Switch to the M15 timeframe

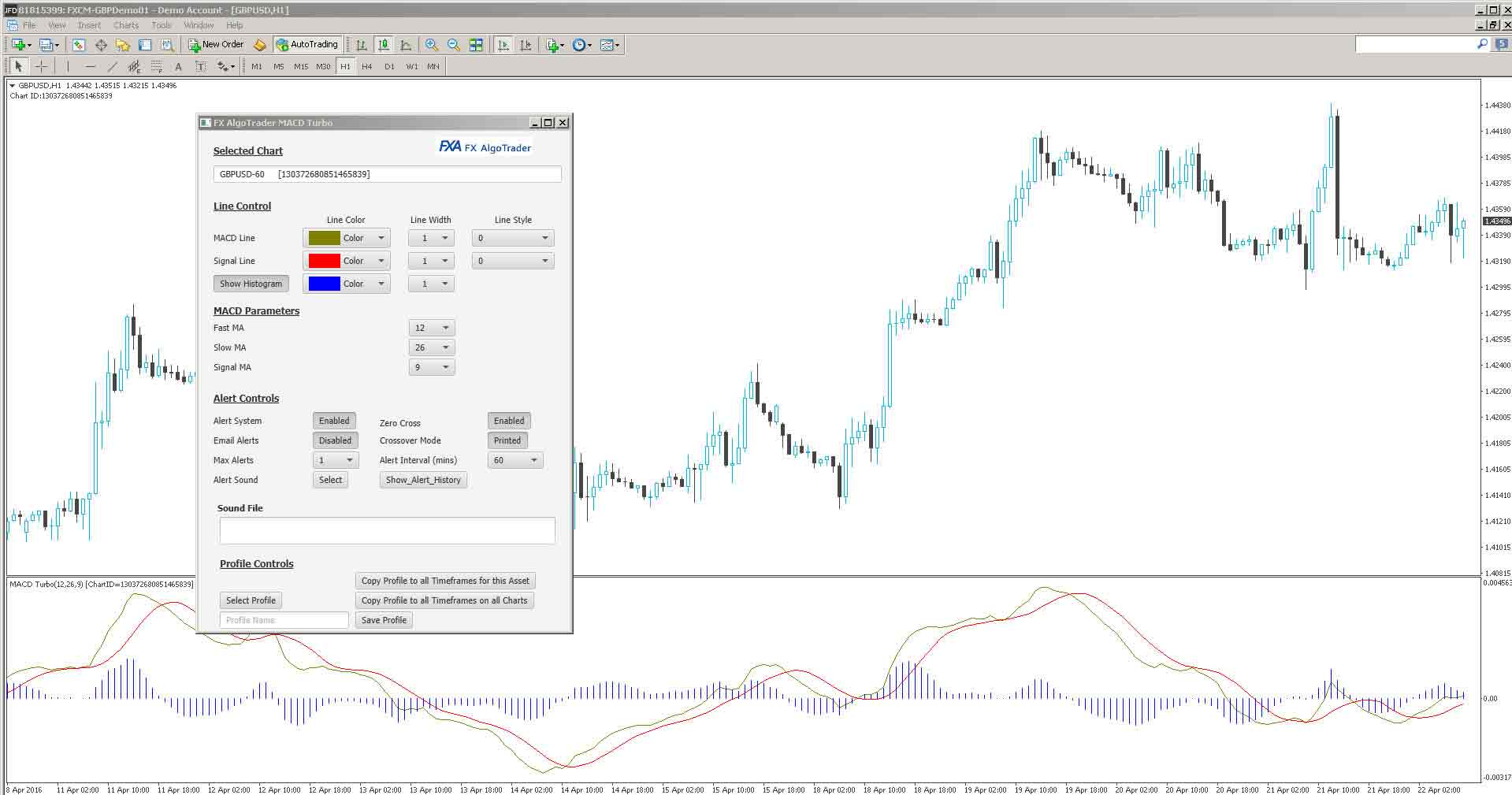pos(300,66)
